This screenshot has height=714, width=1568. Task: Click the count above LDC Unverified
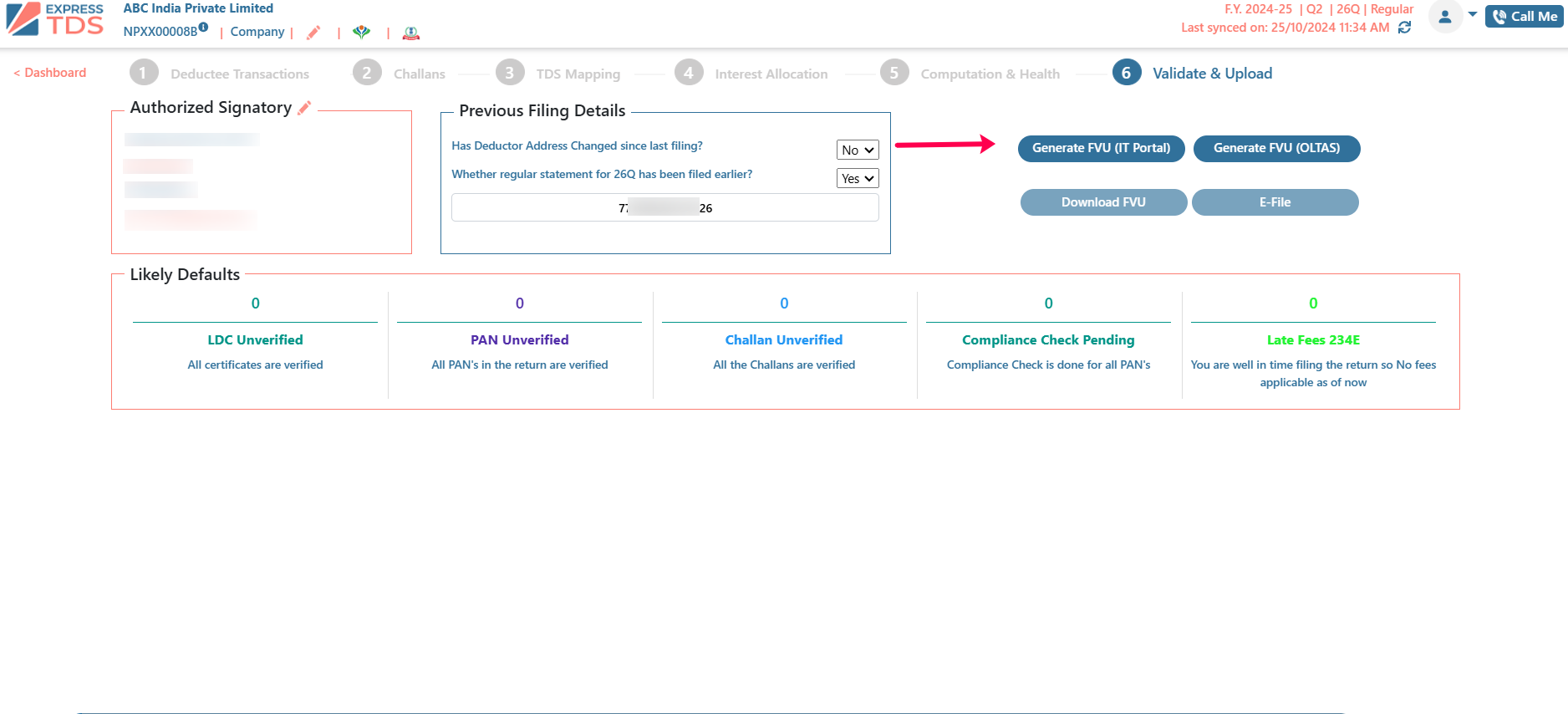click(255, 303)
